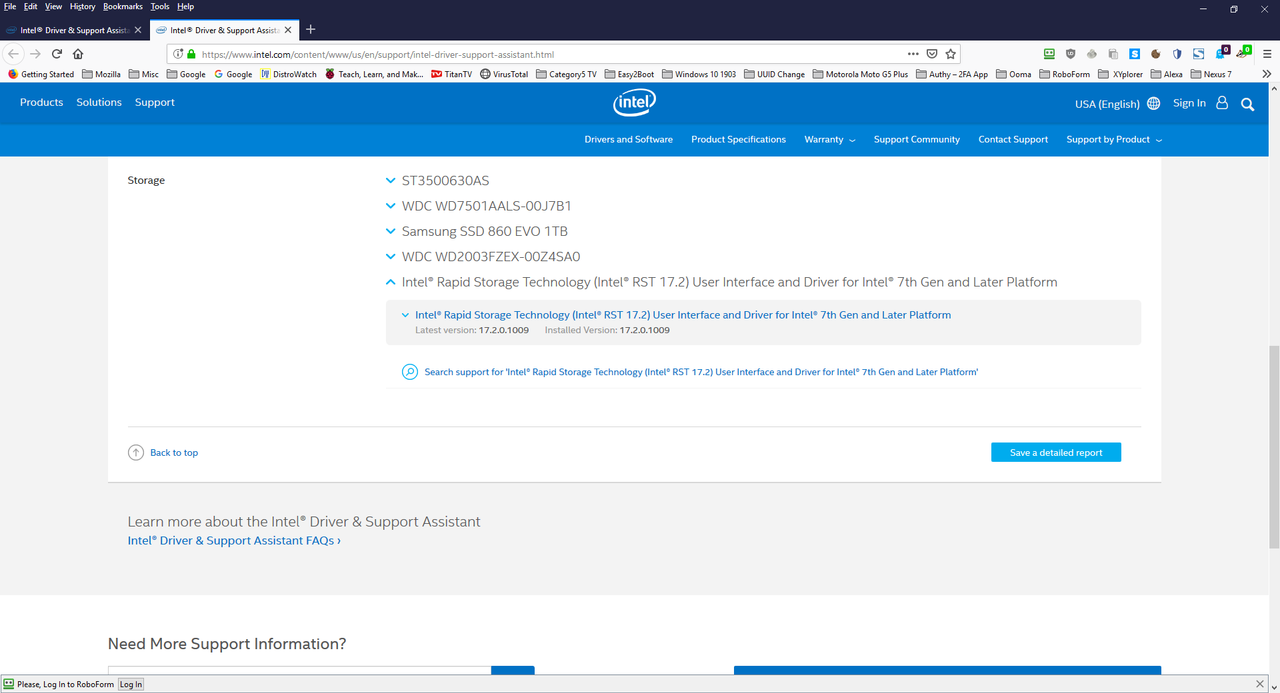The height and width of the screenshot is (693, 1280).
Task: Close the active Intel Driver tab
Action: (x=290, y=30)
